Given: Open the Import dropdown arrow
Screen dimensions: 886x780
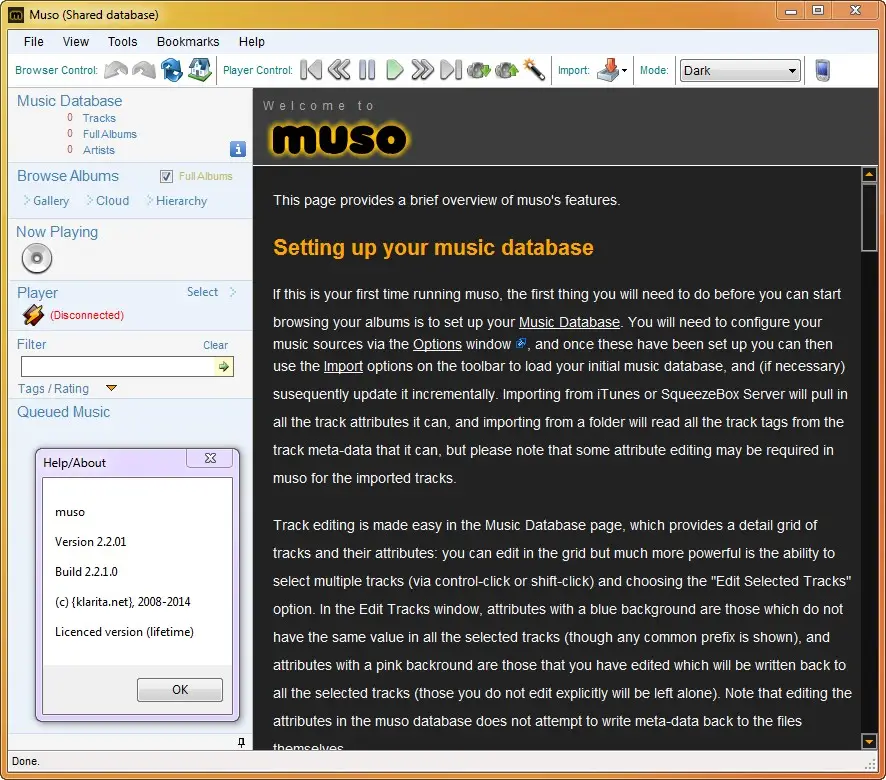Looking at the screenshot, I should click(x=624, y=71).
